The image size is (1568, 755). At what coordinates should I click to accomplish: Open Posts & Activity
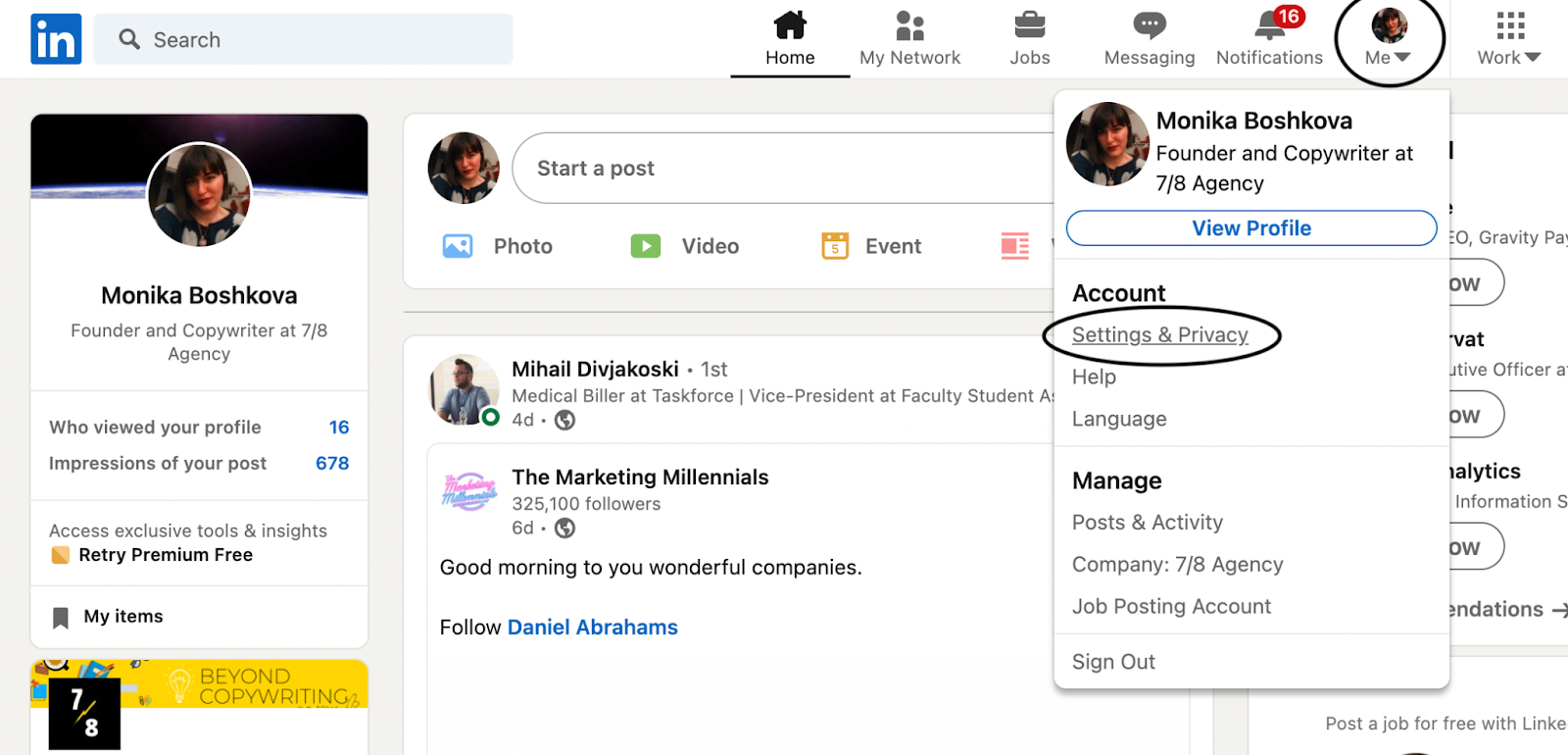(x=1148, y=523)
